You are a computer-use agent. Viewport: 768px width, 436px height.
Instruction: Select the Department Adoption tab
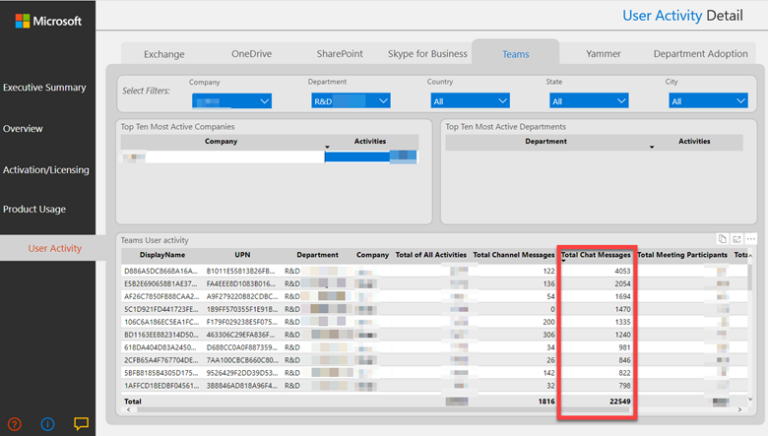click(700, 54)
